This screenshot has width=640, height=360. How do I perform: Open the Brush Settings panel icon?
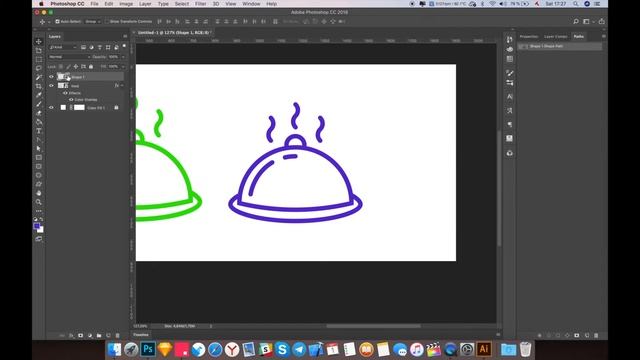[510, 73]
